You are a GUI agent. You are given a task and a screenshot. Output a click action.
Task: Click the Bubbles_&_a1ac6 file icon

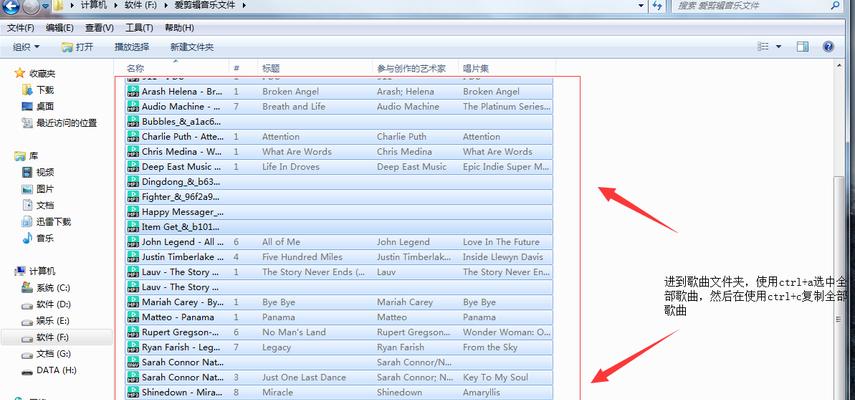[x=133, y=122]
